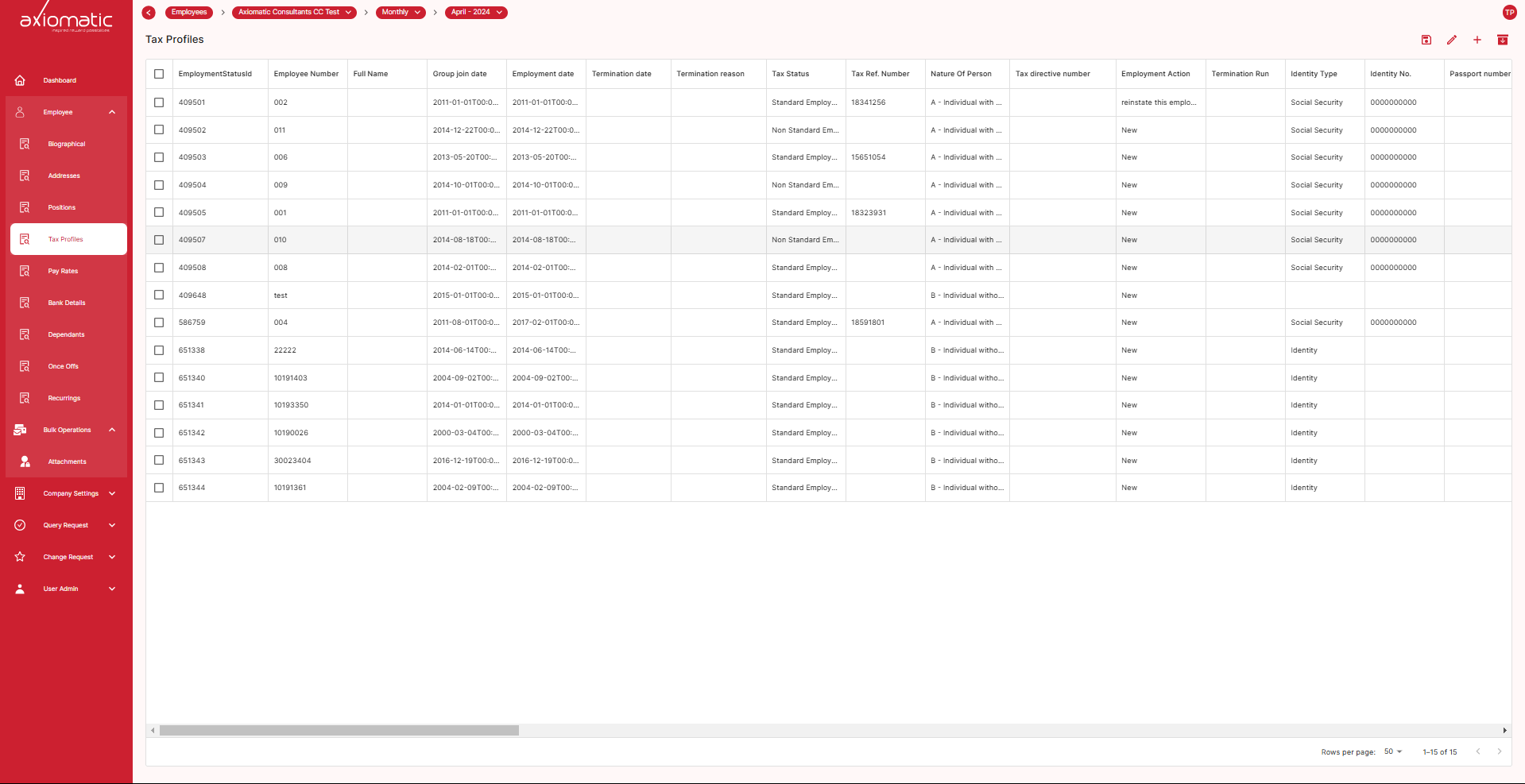The width and height of the screenshot is (1525, 784).
Task: Tick the checkbox for row 409501
Action: (x=159, y=102)
